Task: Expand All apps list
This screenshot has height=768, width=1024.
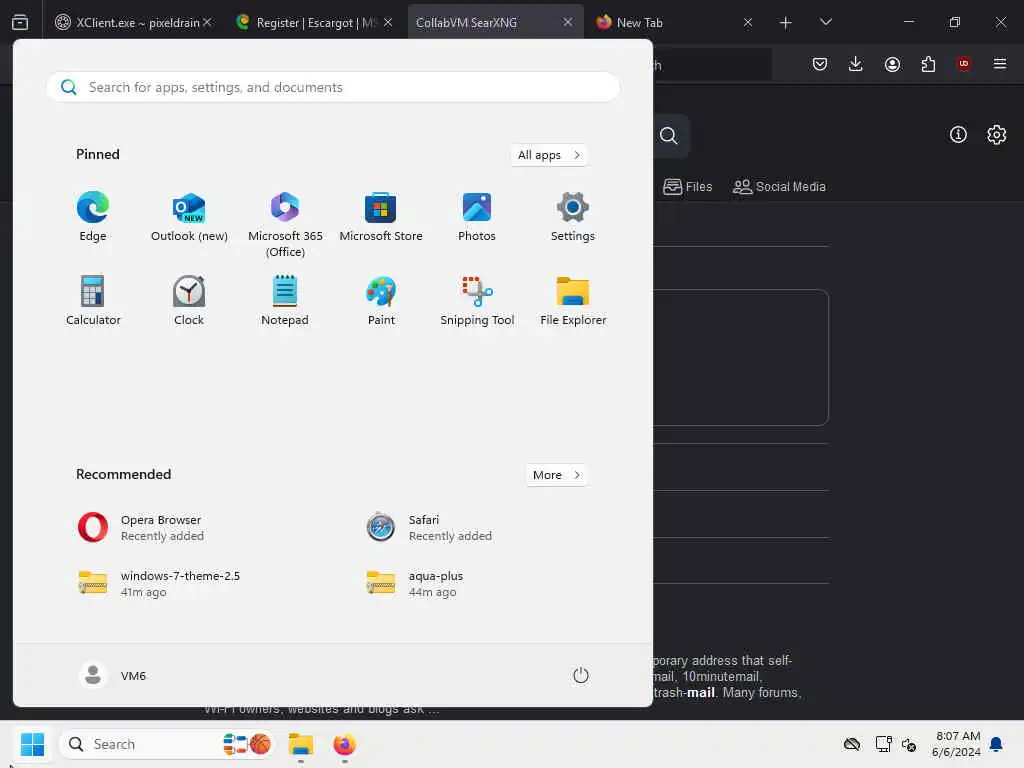Action: point(549,155)
